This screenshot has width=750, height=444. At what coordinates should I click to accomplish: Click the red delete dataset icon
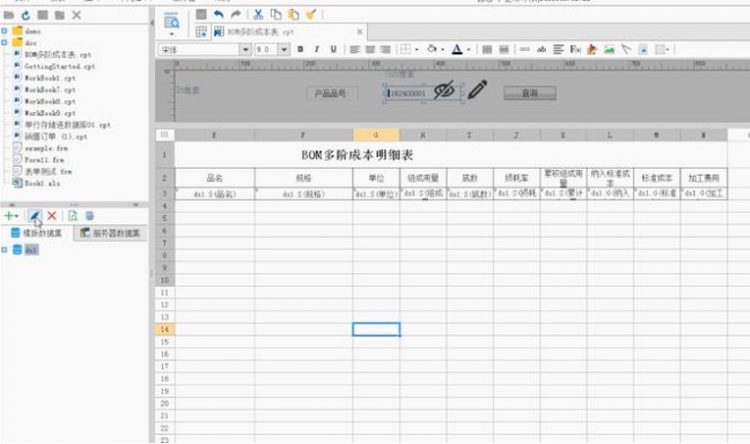[x=52, y=216]
